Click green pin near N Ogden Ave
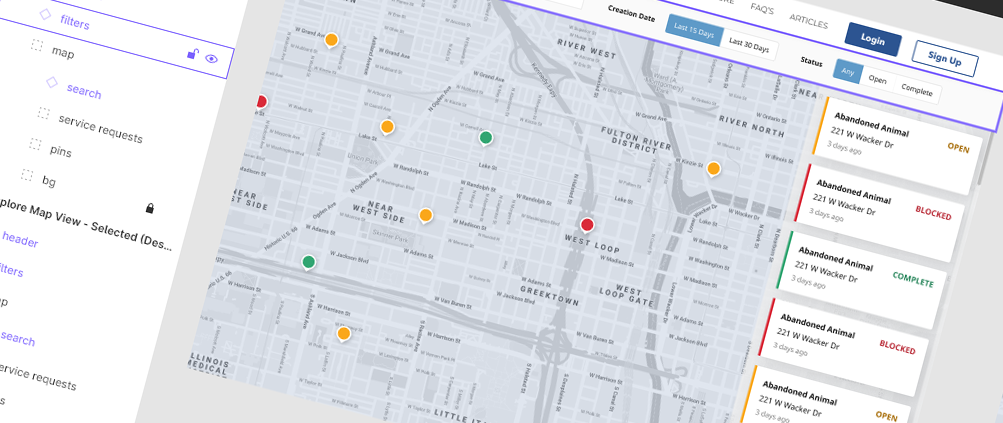 click(486, 137)
